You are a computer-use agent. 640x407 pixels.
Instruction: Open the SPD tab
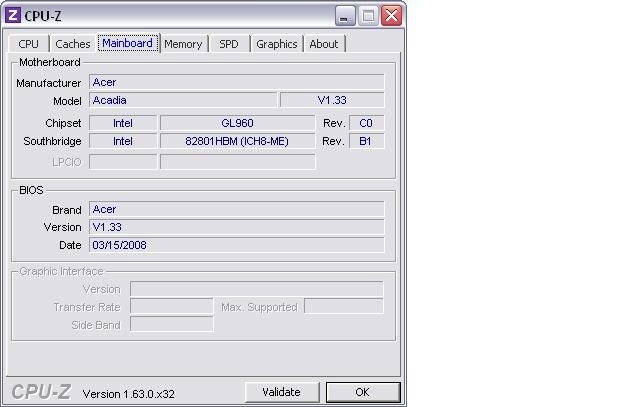(229, 44)
